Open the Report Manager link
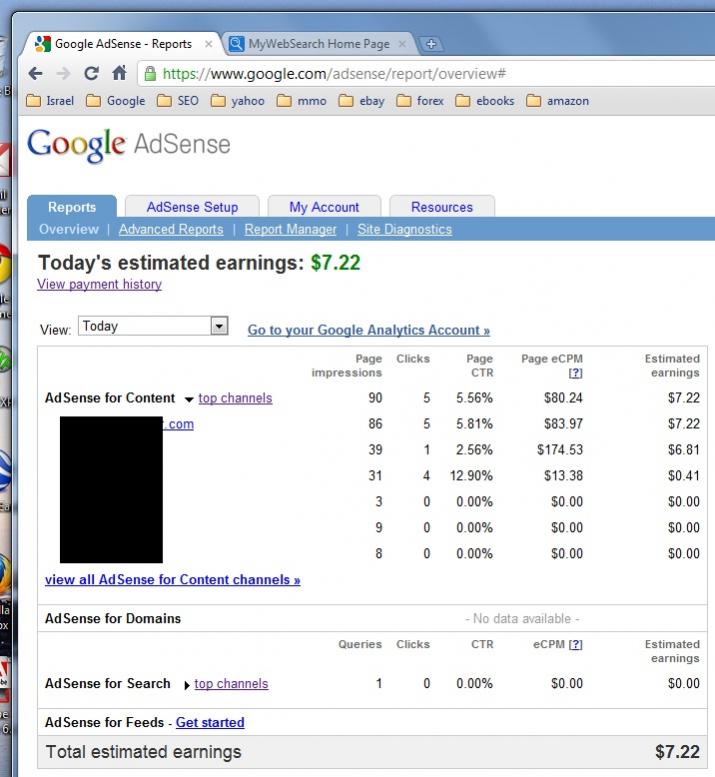The image size is (715, 777). (290, 229)
